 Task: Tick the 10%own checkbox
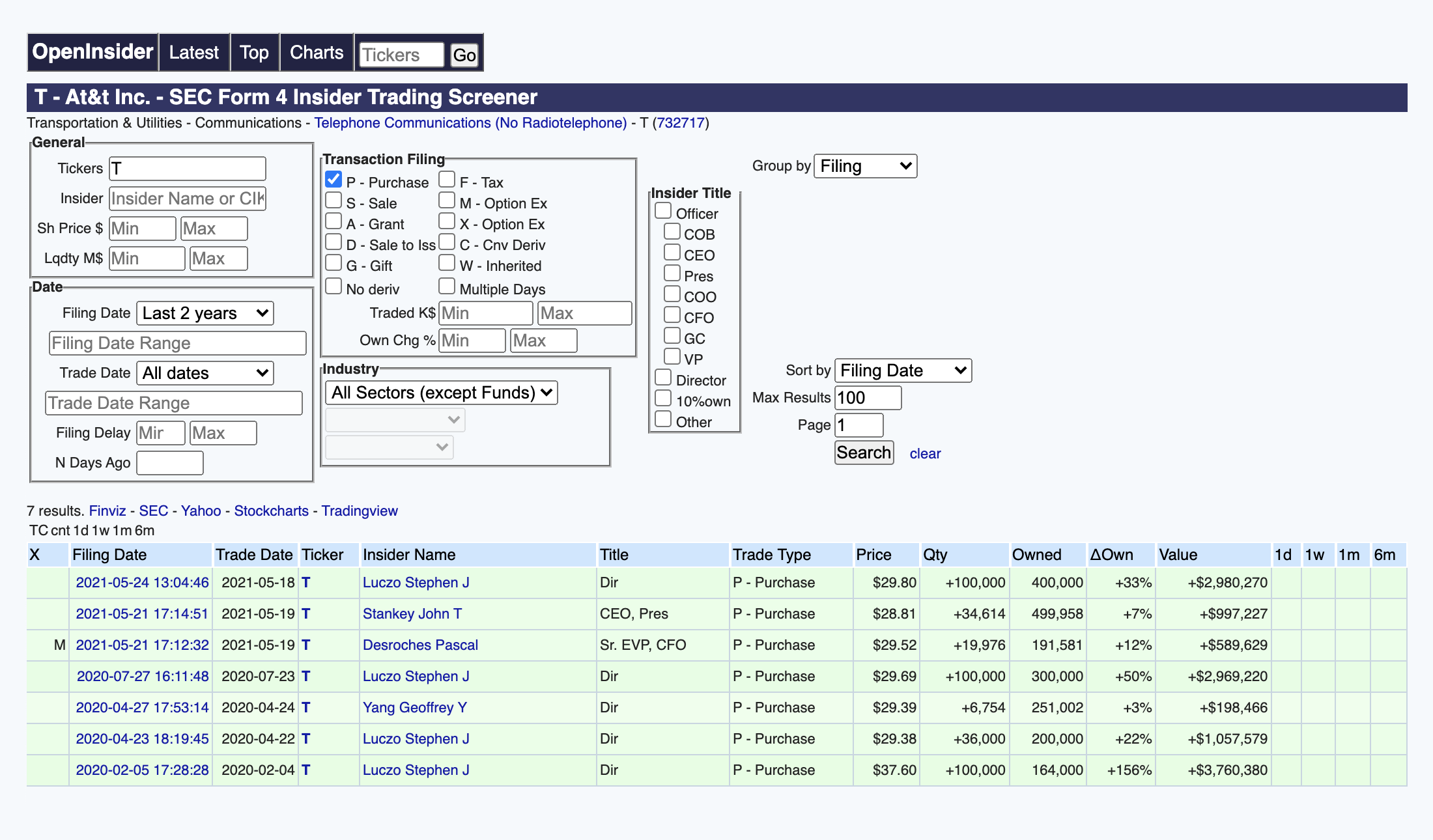(663, 399)
